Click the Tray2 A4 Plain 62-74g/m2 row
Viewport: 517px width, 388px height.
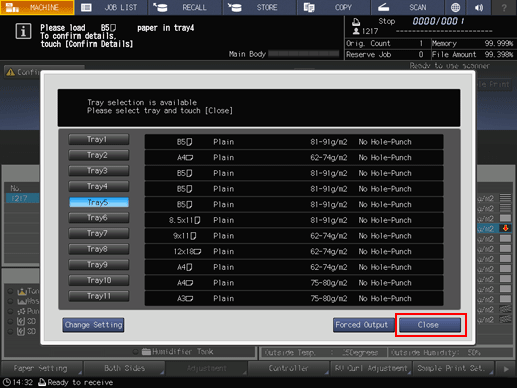294,158
